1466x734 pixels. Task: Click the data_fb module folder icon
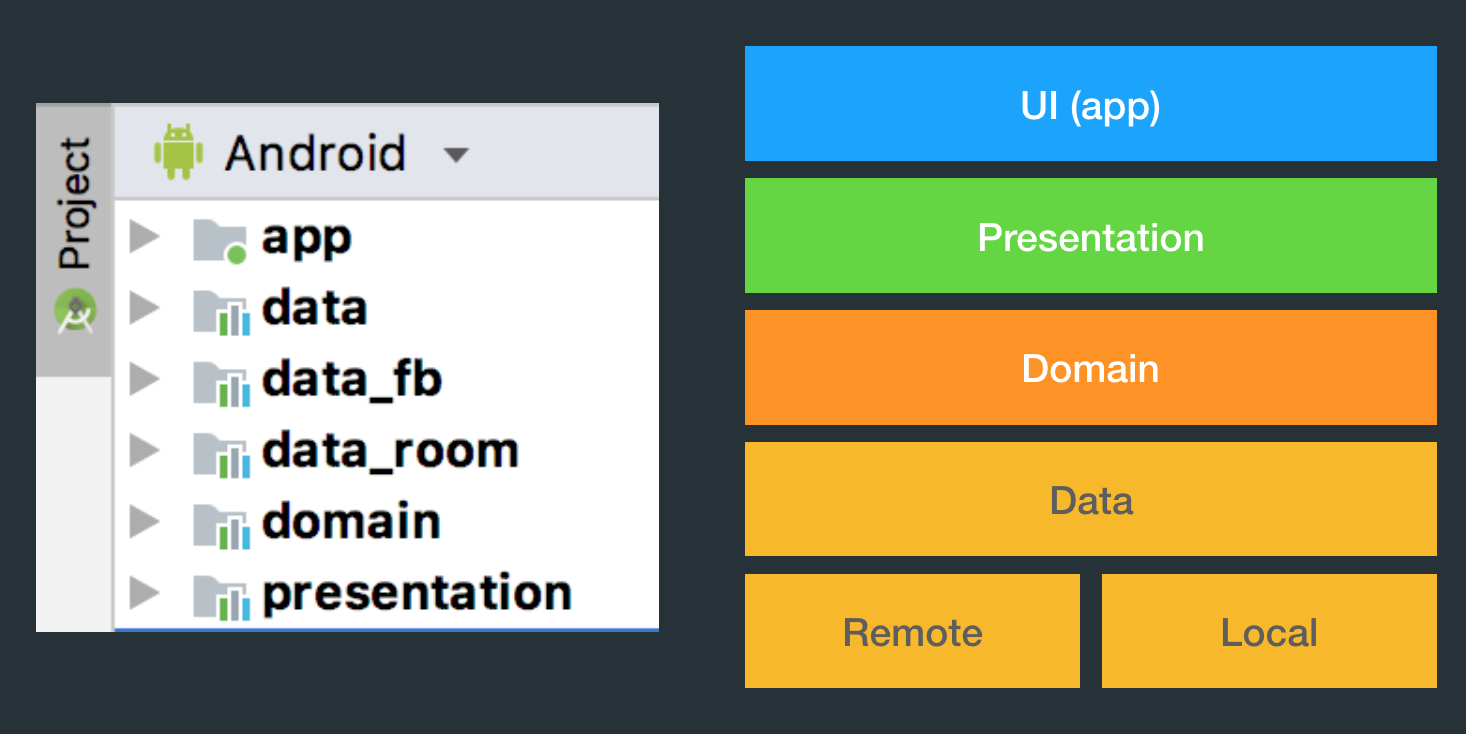pyautogui.click(x=220, y=381)
